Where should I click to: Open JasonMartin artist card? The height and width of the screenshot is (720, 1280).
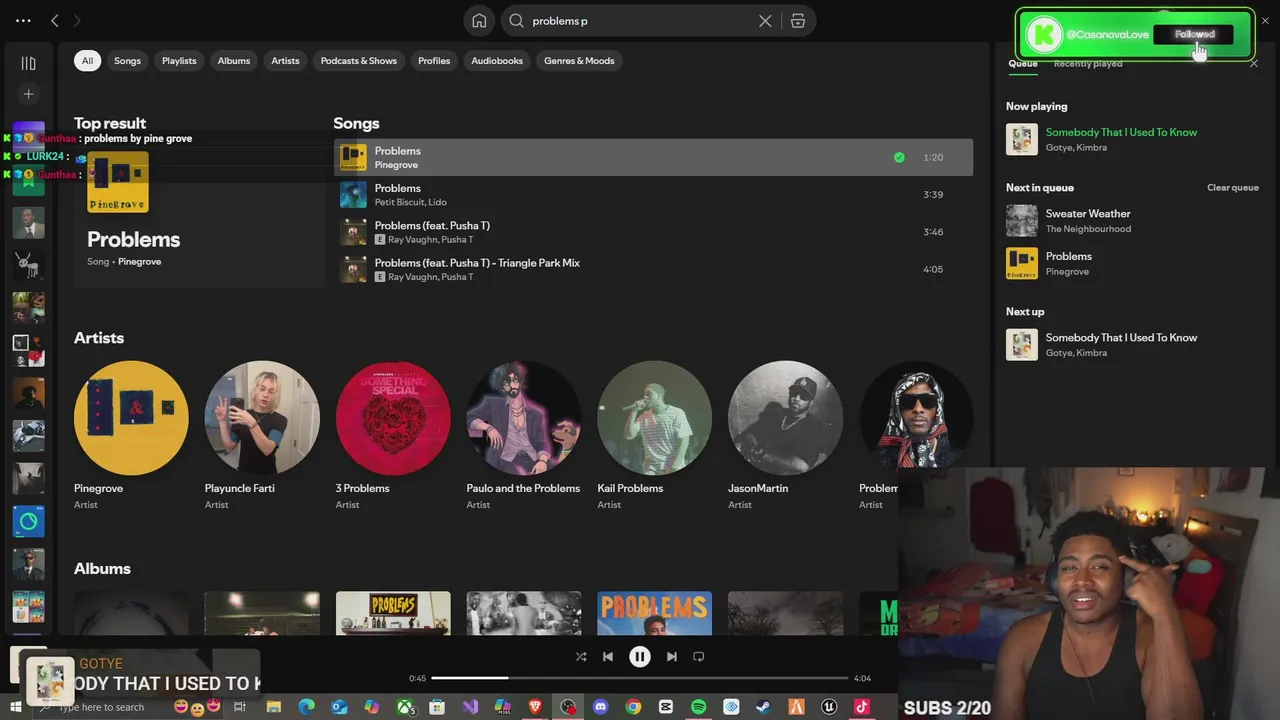coord(785,434)
